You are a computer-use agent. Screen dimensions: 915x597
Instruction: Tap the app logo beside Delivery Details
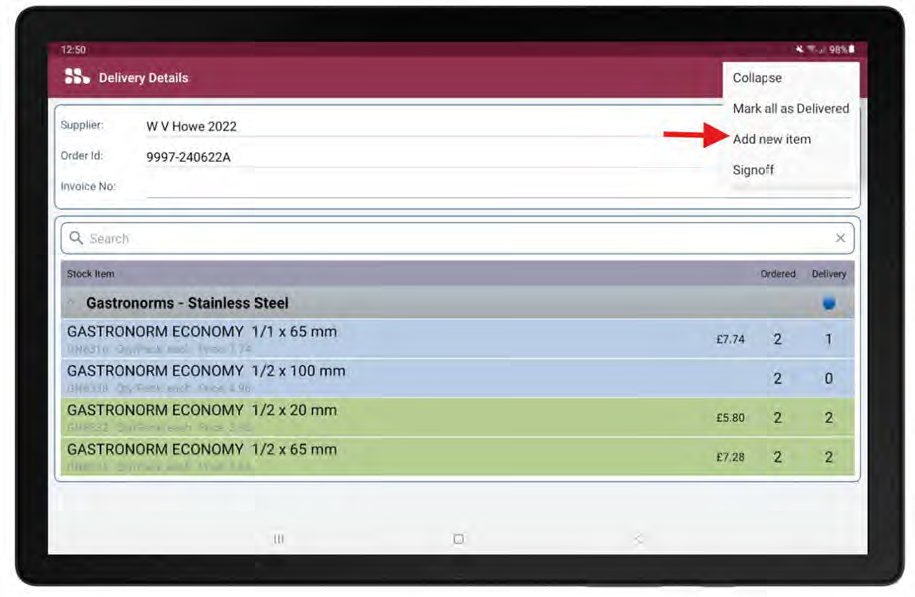(x=77, y=77)
